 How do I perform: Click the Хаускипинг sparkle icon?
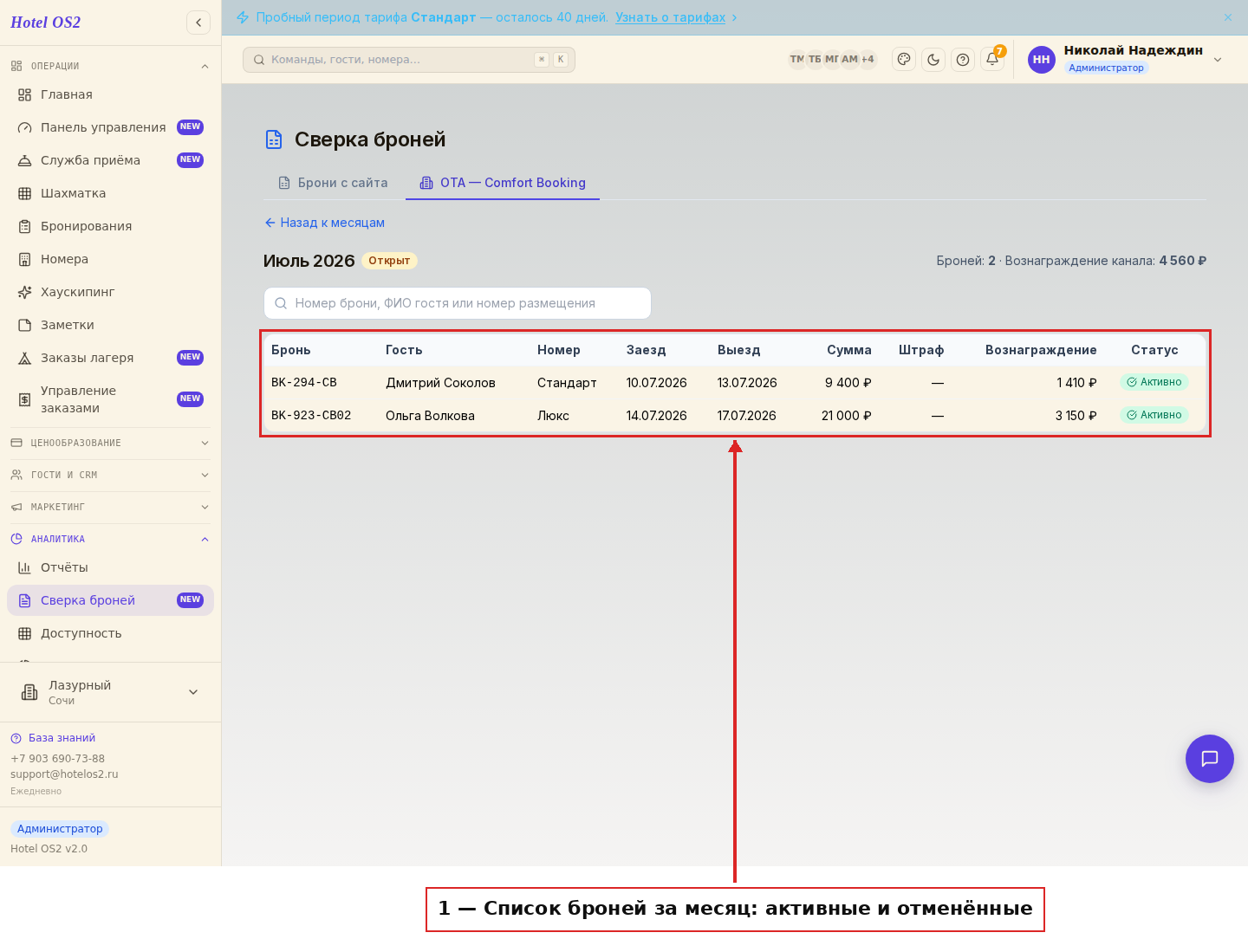click(25, 292)
